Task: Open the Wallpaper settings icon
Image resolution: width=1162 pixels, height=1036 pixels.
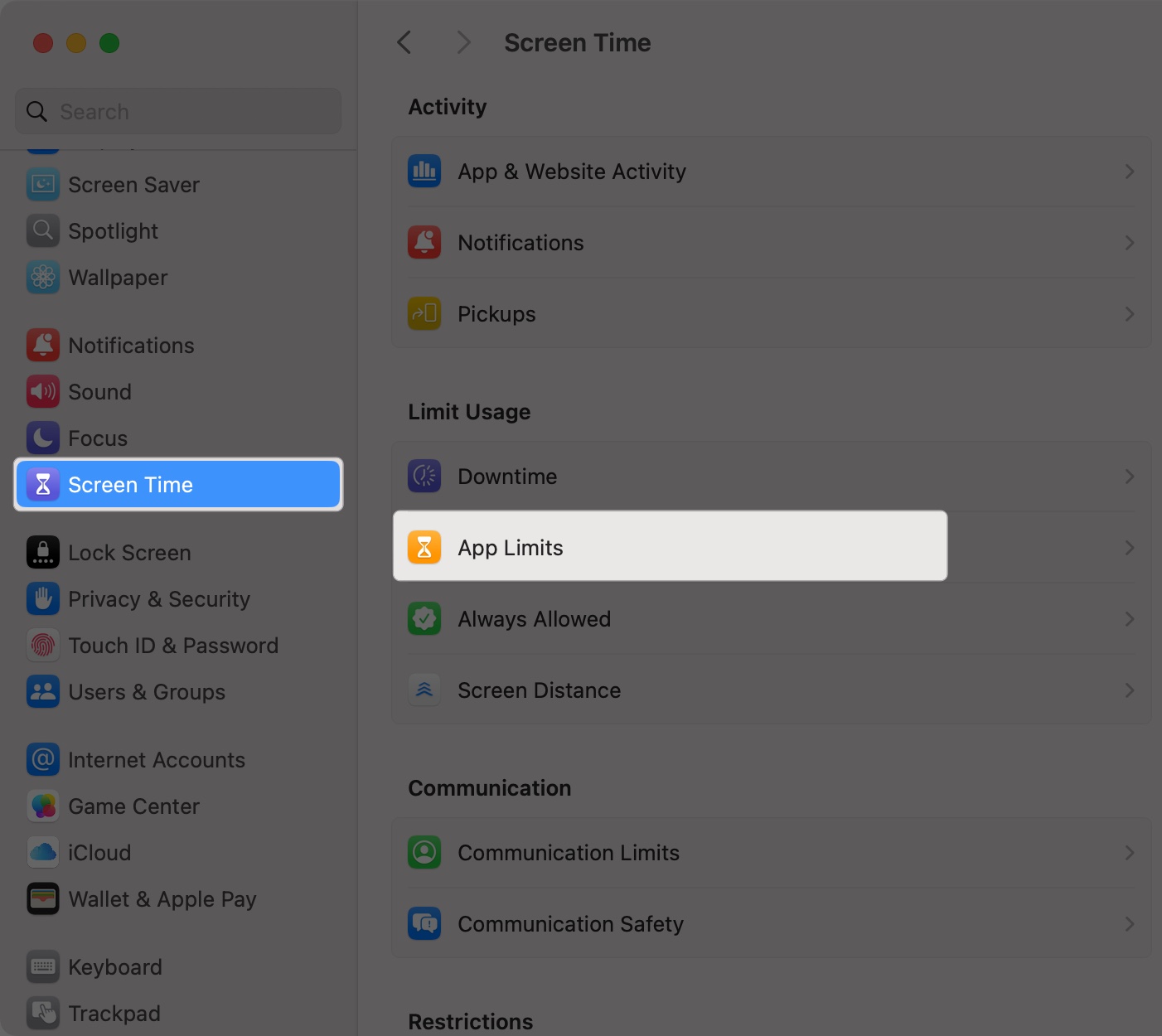Action: pos(43,277)
